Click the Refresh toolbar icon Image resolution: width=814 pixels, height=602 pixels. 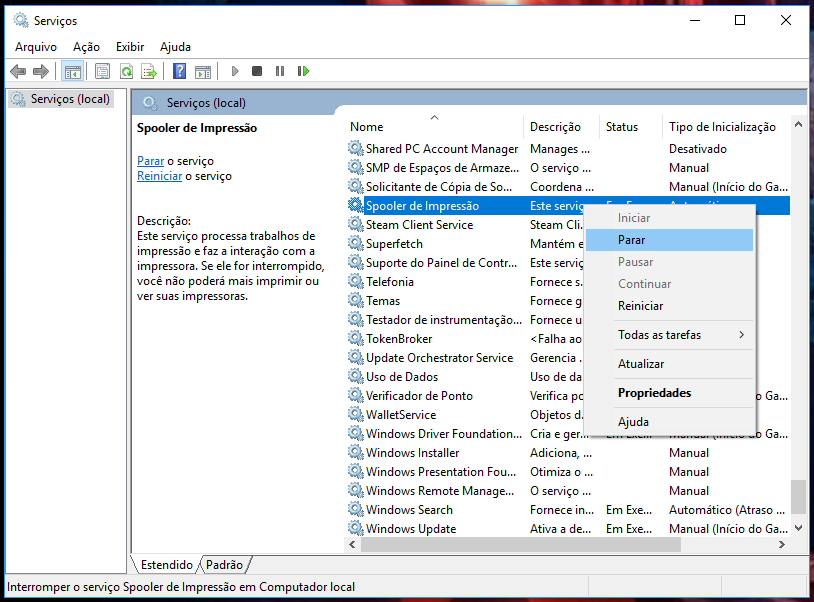click(x=126, y=71)
